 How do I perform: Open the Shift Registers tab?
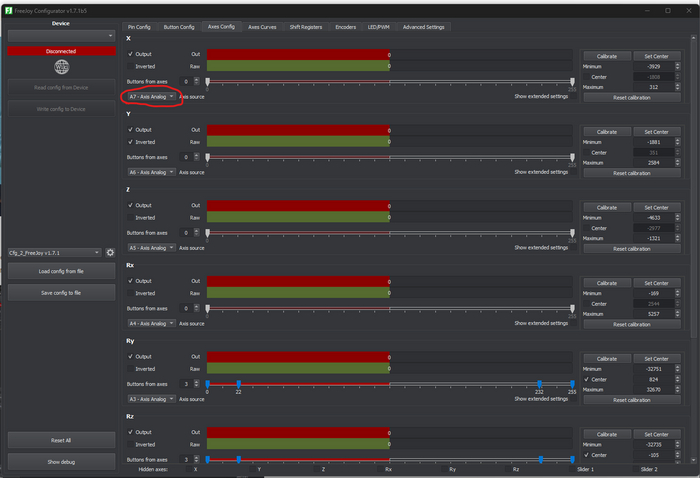(305, 27)
